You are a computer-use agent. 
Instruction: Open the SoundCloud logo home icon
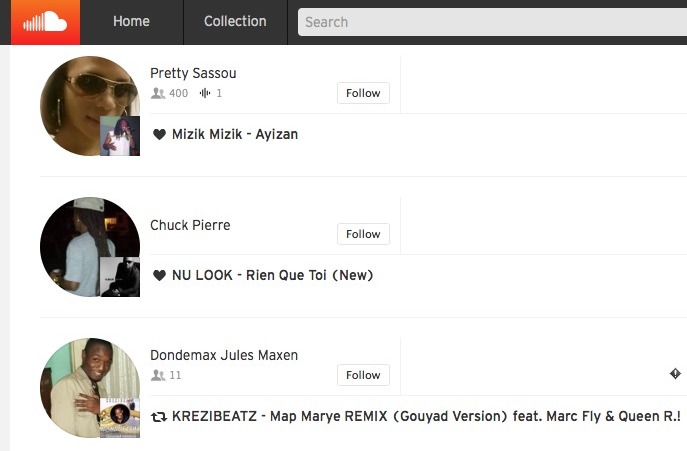click(46, 22)
